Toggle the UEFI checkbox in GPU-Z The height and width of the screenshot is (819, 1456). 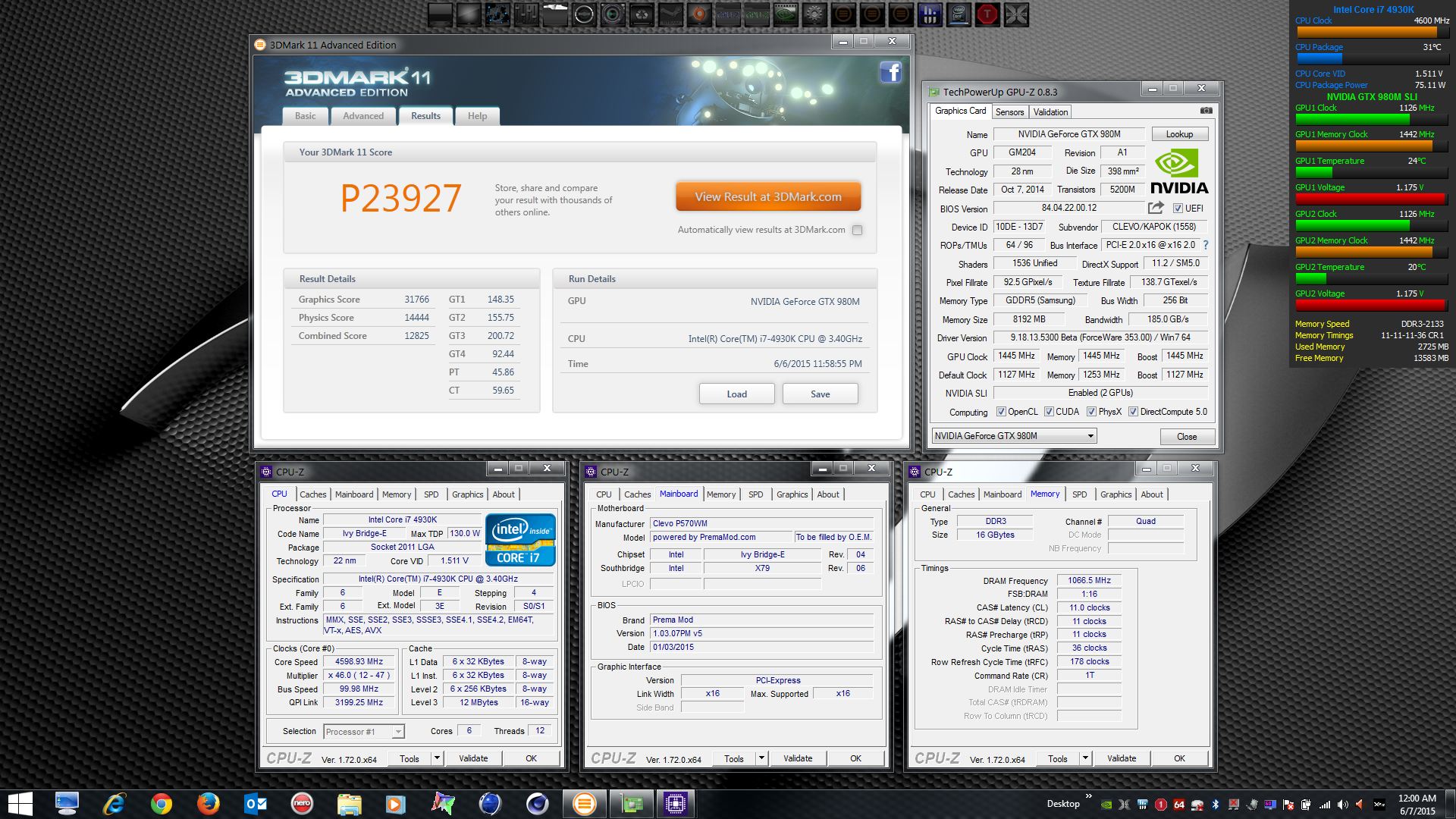coord(1178,208)
